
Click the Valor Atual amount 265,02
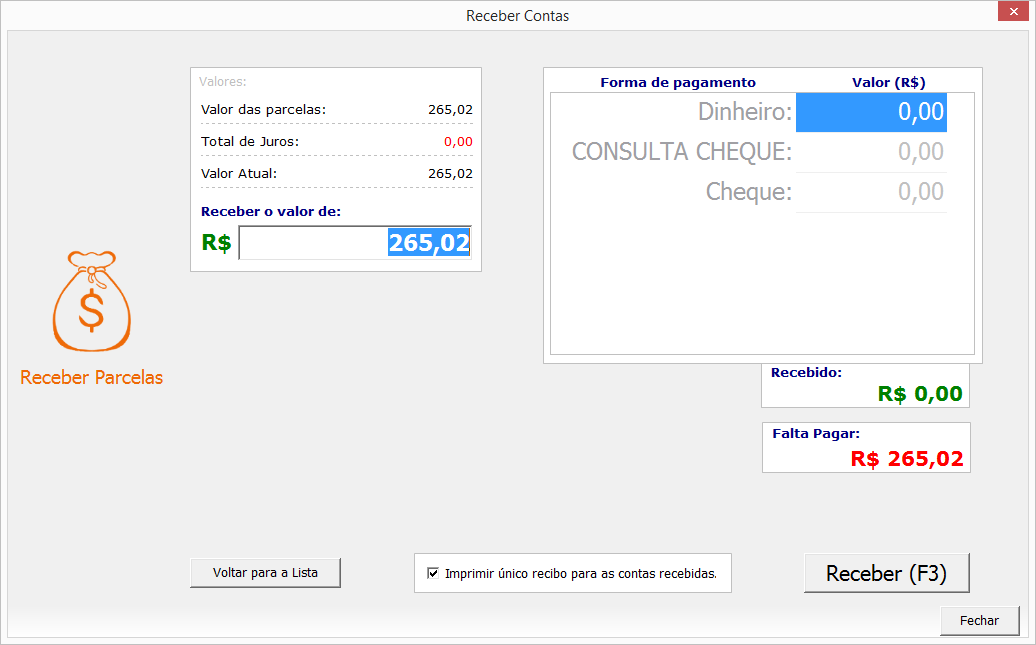point(450,174)
